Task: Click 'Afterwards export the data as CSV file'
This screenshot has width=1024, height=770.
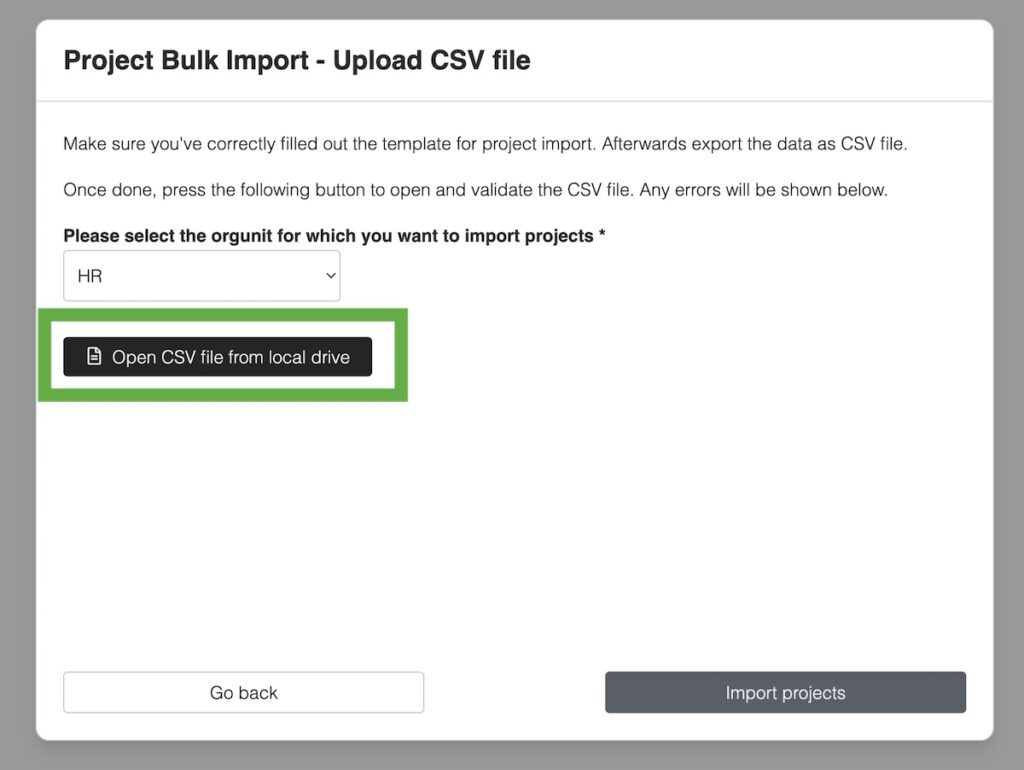Action: (754, 143)
